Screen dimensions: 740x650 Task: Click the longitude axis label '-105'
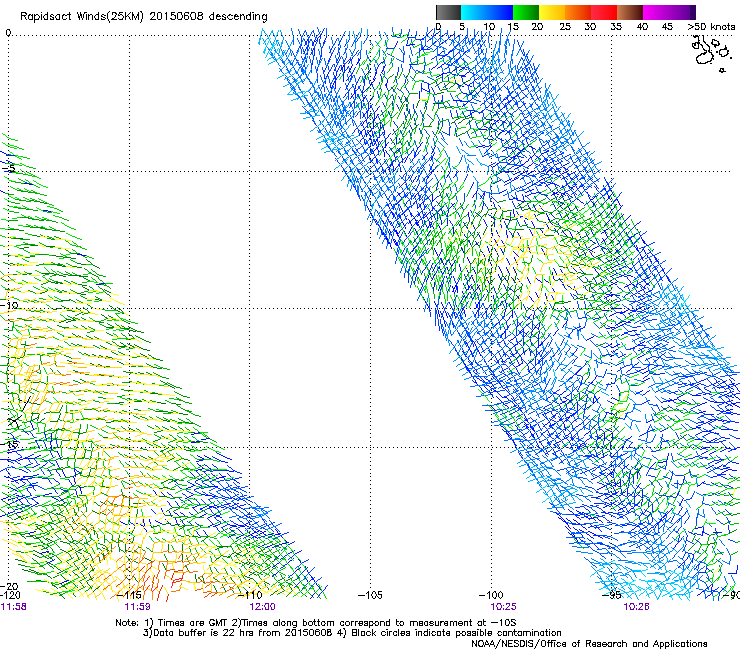(x=370, y=595)
